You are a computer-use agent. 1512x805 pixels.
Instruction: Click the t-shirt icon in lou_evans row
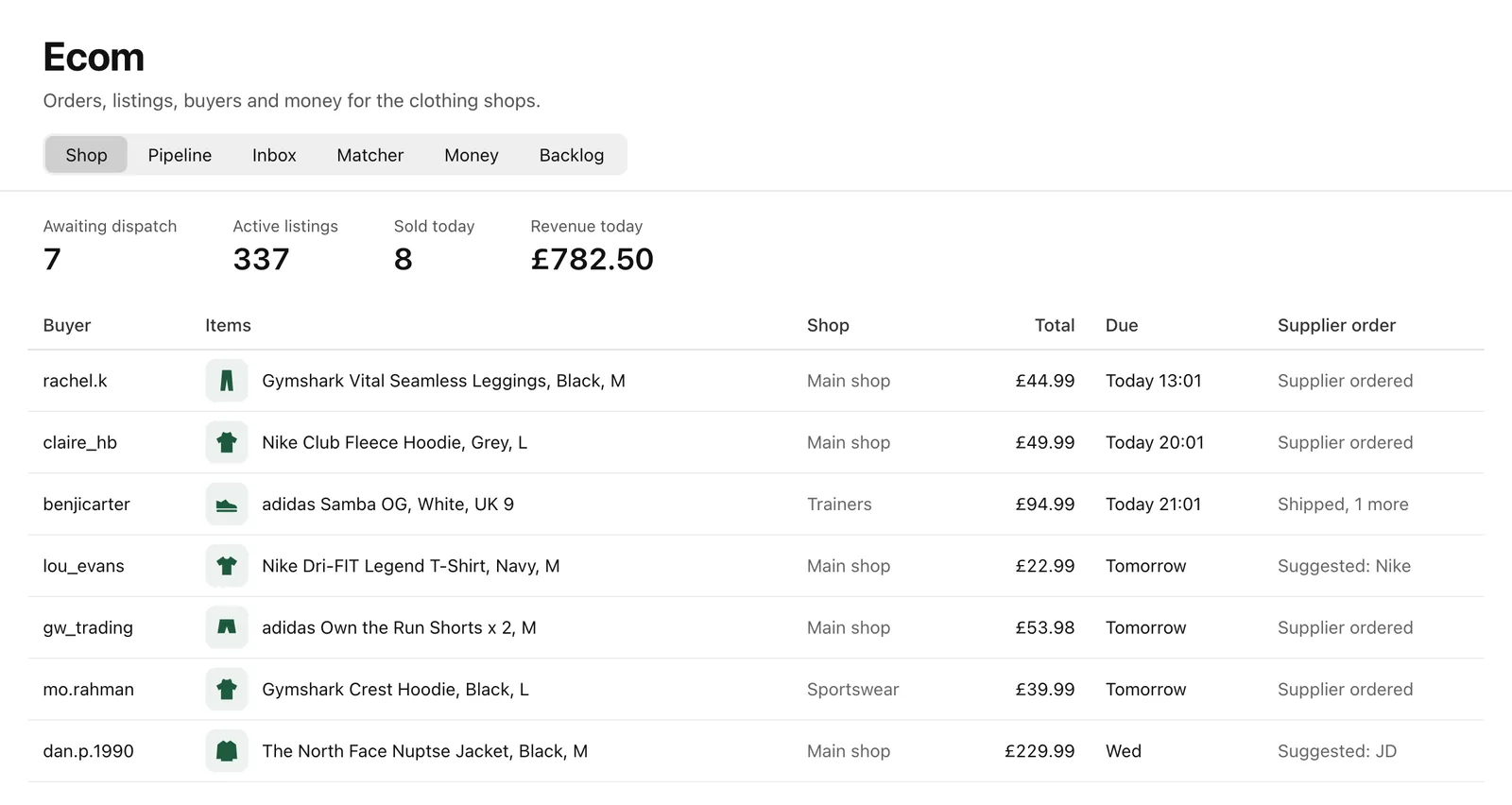[x=227, y=566]
